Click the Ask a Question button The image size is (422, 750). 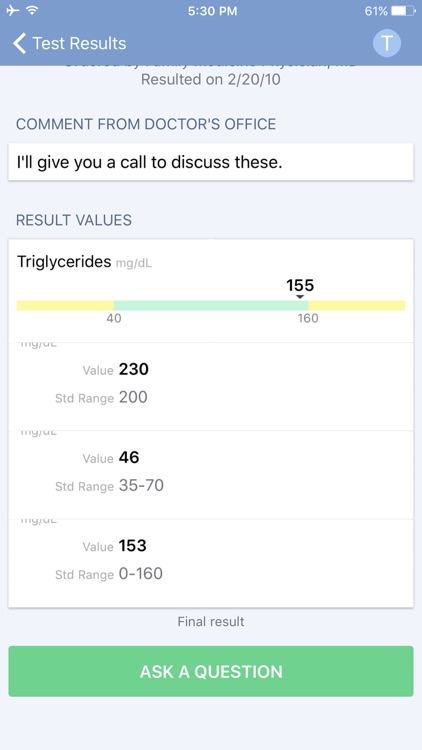211,671
